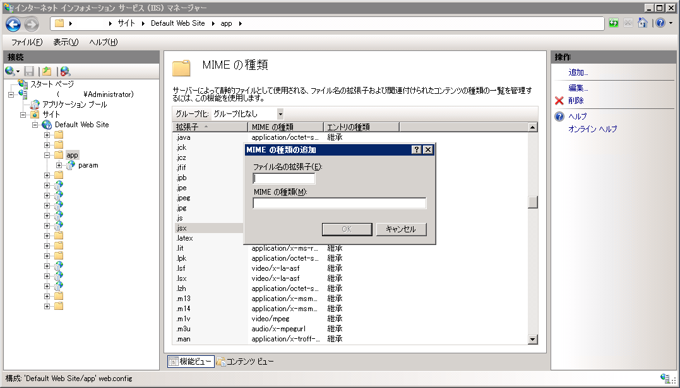Select the .m3u row
This screenshot has height=388, width=680.
tap(350, 329)
